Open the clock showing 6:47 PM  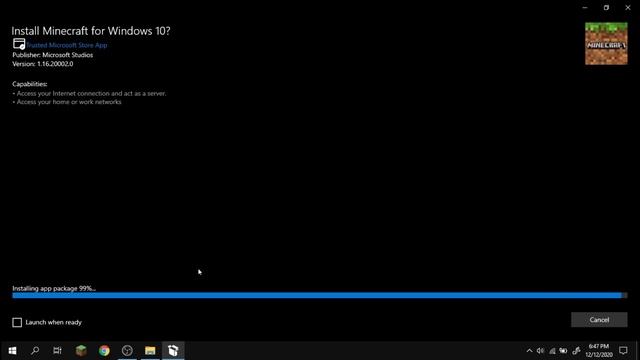pos(599,351)
